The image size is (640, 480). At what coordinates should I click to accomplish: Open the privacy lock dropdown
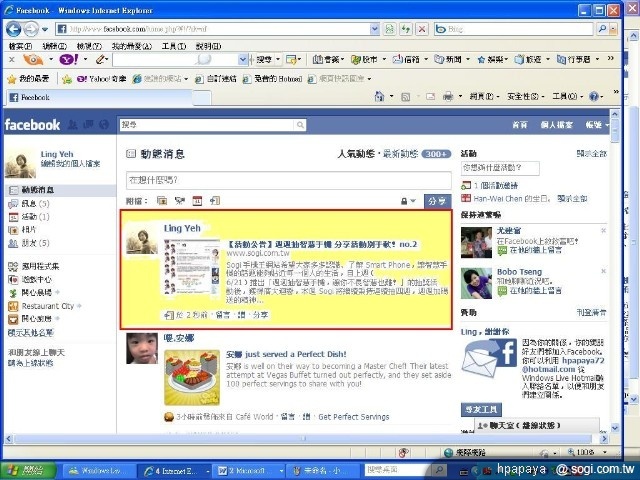(x=408, y=201)
